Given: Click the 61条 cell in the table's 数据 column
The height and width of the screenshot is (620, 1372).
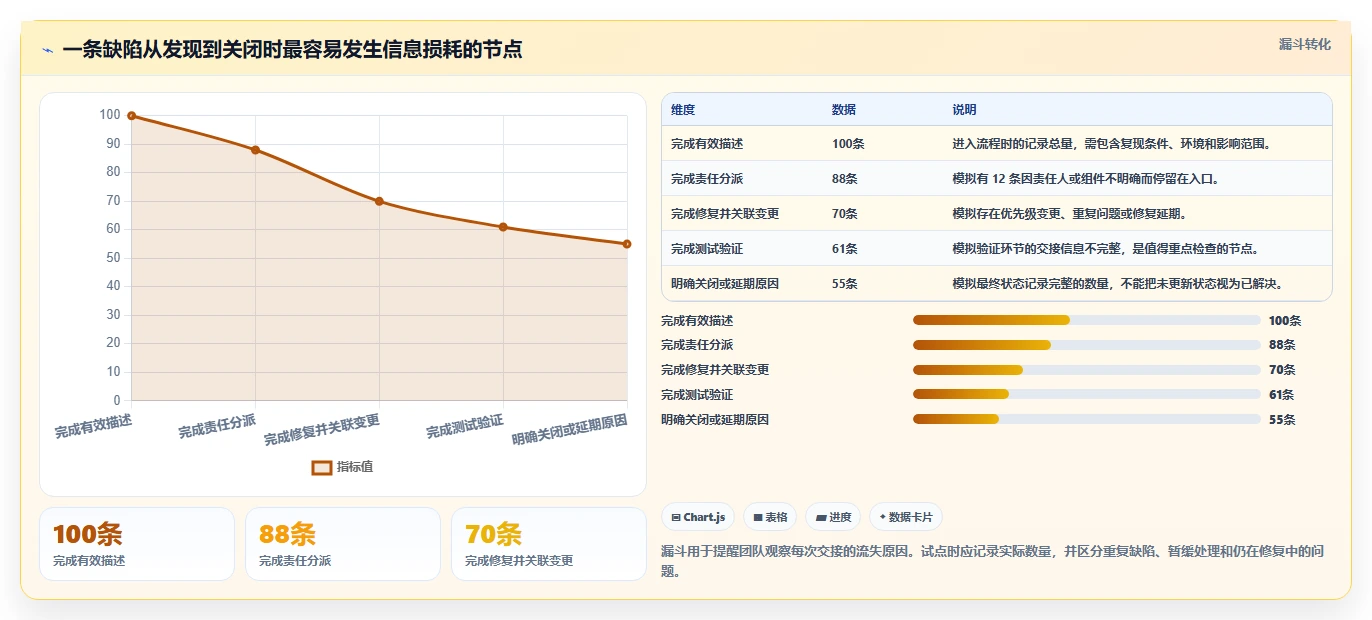Looking at the screenshot, I should point(845,249).
